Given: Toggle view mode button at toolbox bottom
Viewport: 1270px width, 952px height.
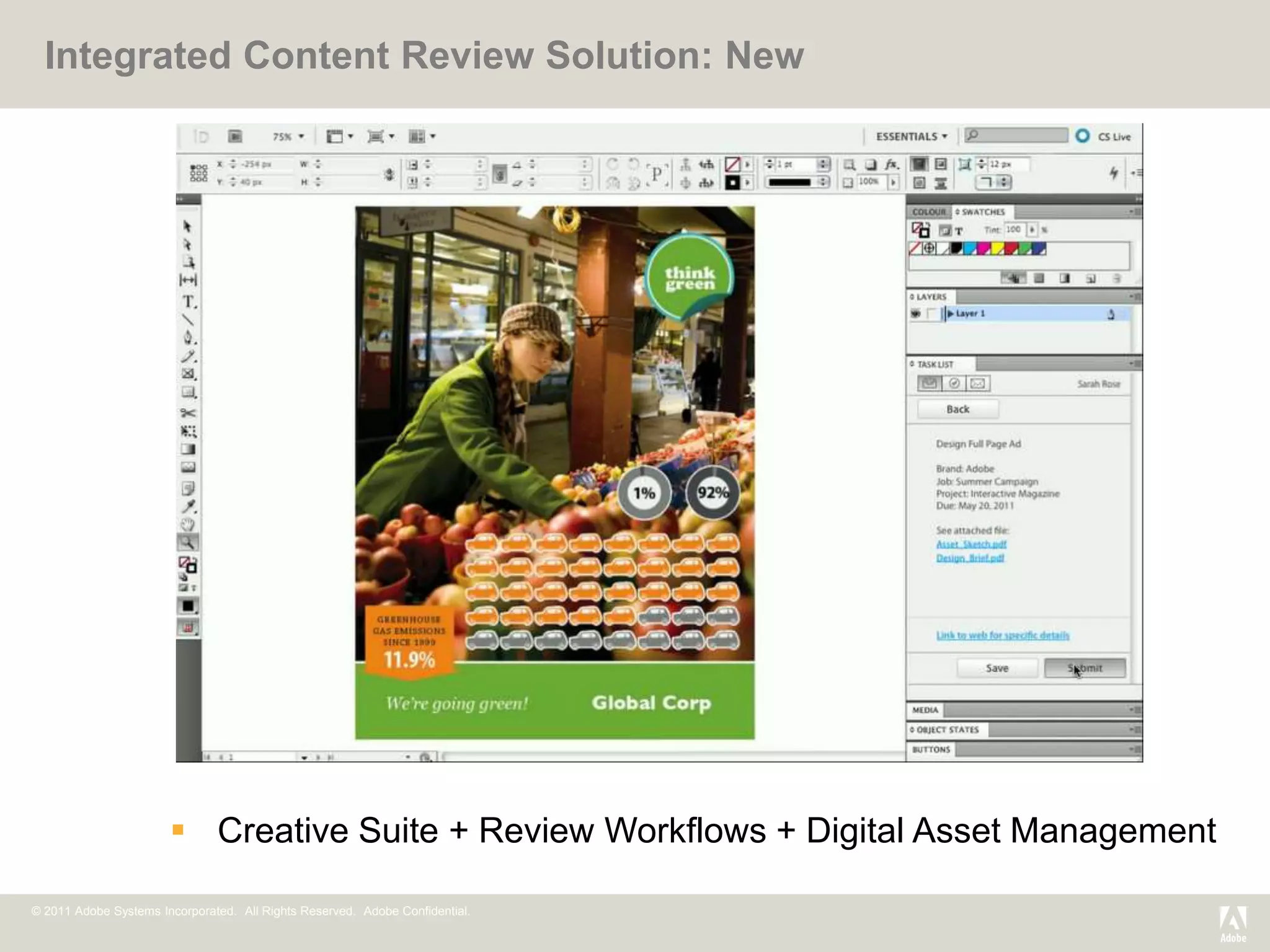Looking at the screenshot, I should coord(188,628).
